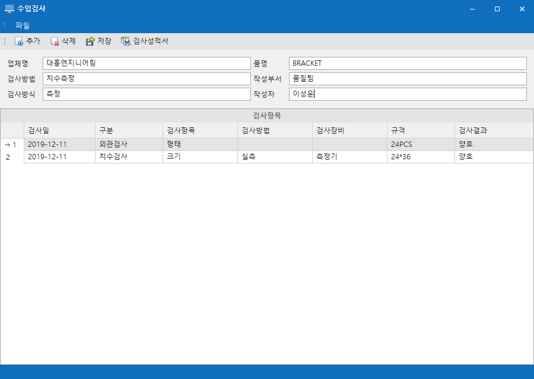Click the 검사항목 column header
The height and width of the screenshot is (379, 534).
pyautogui.click(x=200, y=130)
